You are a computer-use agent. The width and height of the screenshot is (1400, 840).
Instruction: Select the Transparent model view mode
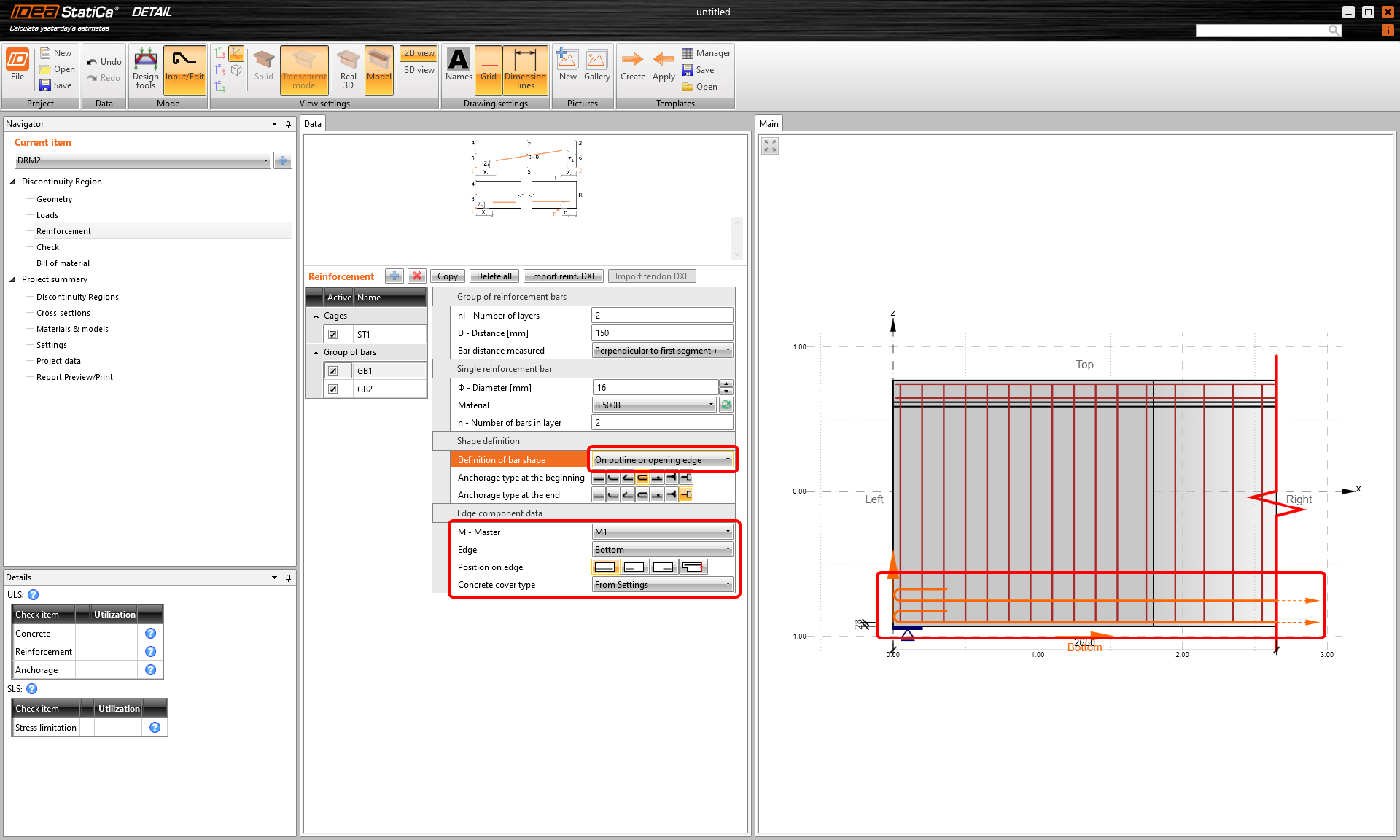click(304, 69)
